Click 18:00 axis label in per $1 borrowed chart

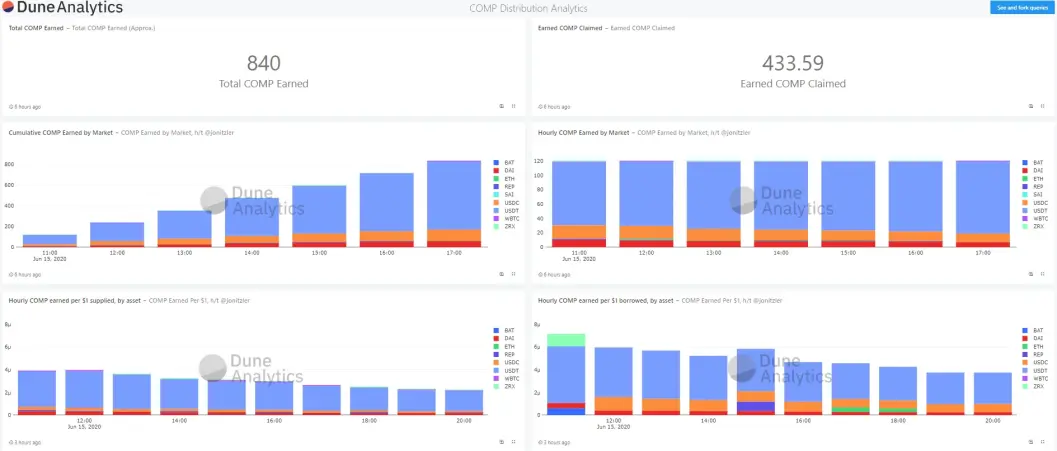pyautogui.click(x=897, y=421)
